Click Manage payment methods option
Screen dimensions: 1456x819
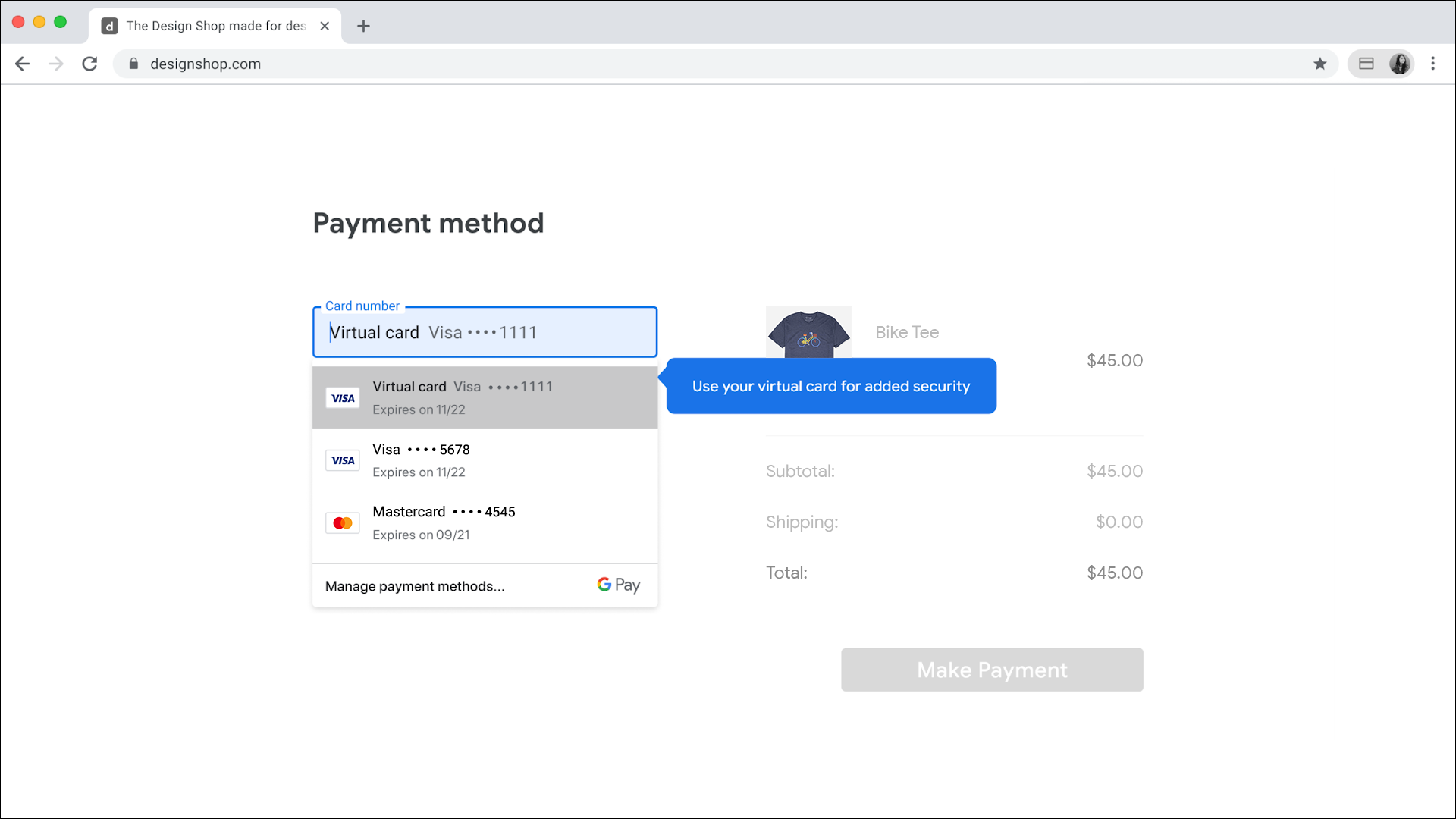pos(416,585)
